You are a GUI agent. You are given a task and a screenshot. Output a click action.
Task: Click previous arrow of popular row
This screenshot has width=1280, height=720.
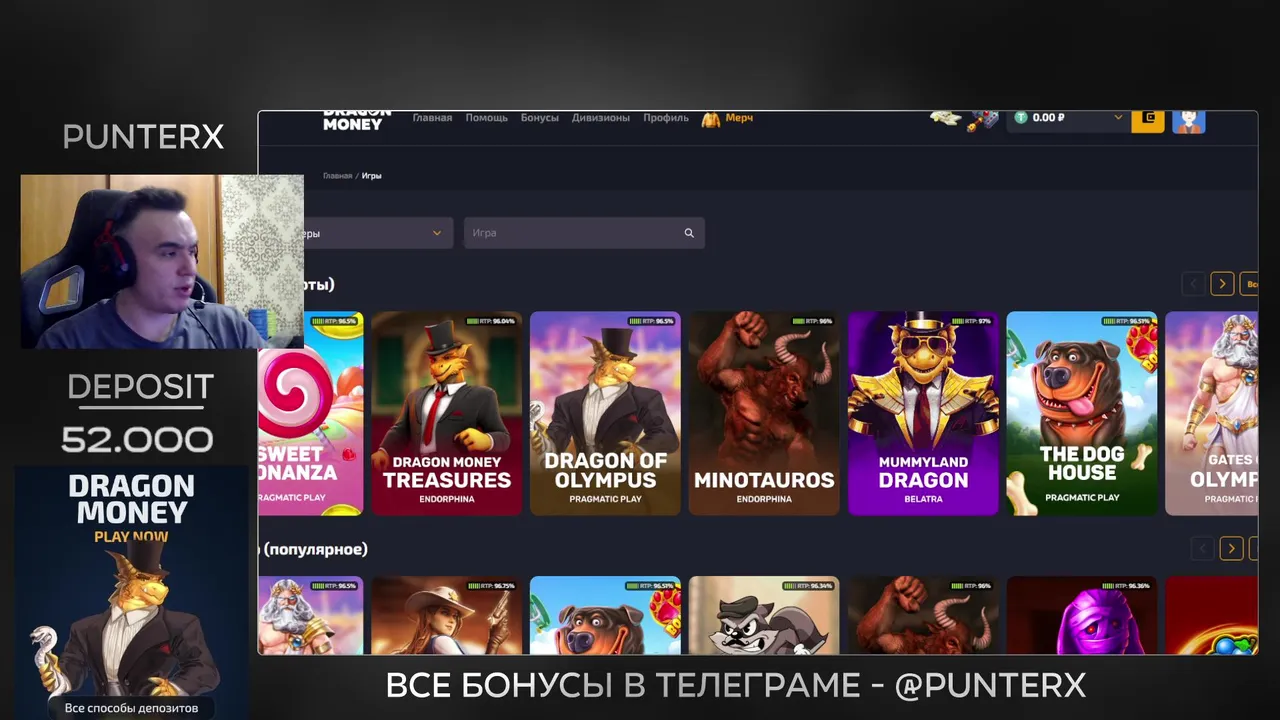tap(1202, 548)
